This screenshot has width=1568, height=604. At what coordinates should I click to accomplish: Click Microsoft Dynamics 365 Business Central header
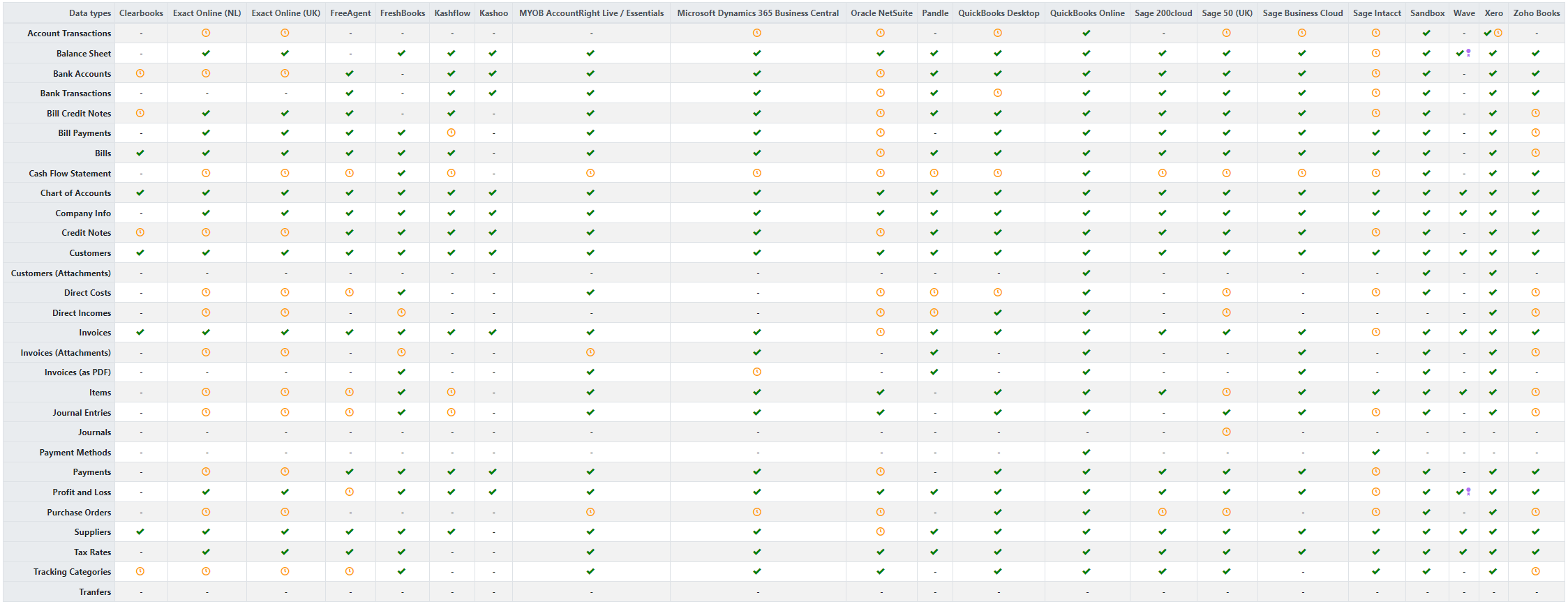[758, 13]
